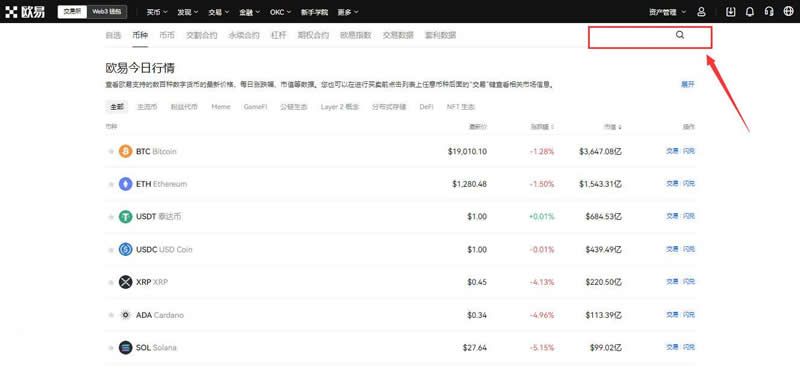
Task: Switch to 永续合约 tab
Action: coord(244,35)
